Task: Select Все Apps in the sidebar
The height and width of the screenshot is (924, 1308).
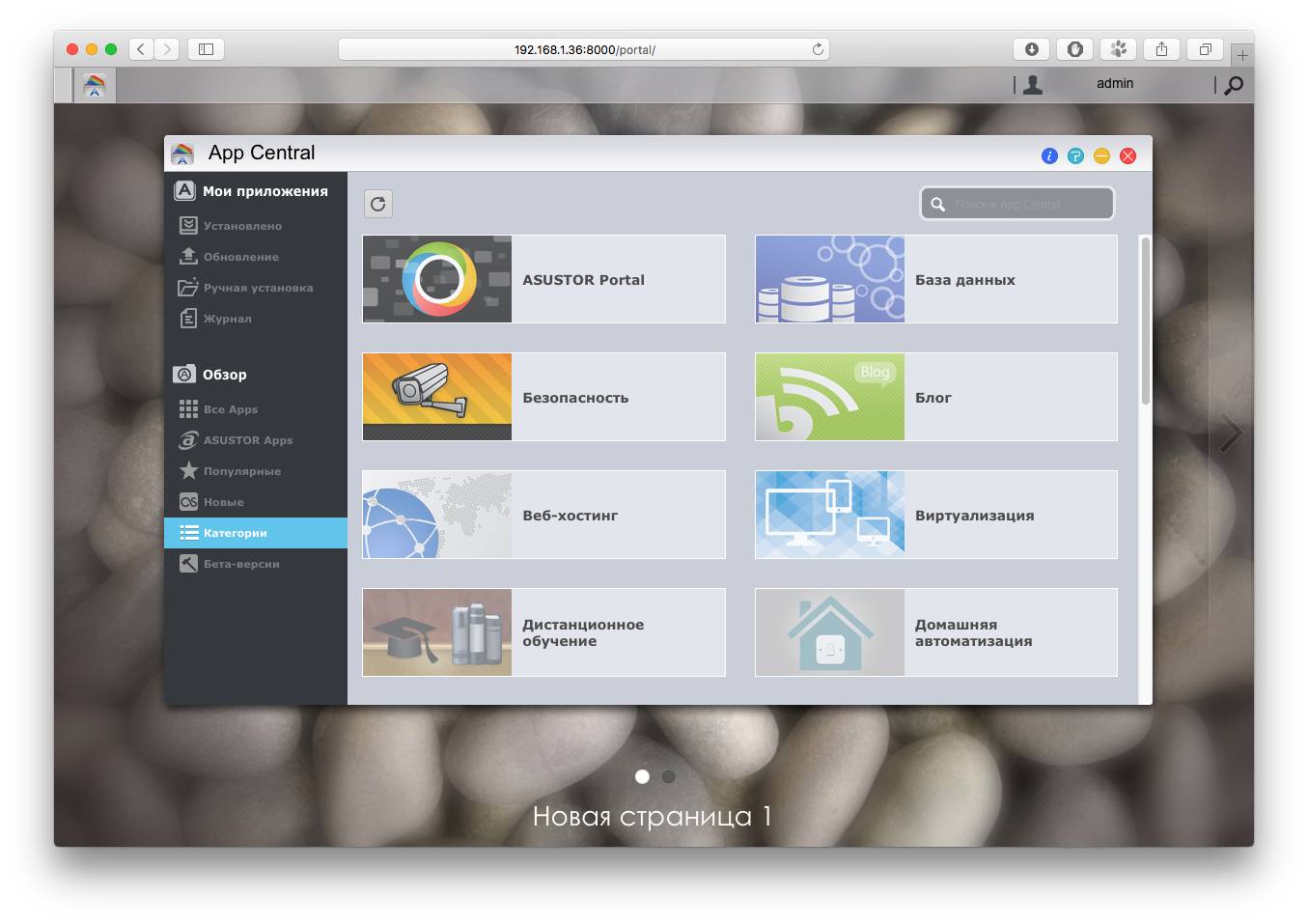Action: point(256,409)
